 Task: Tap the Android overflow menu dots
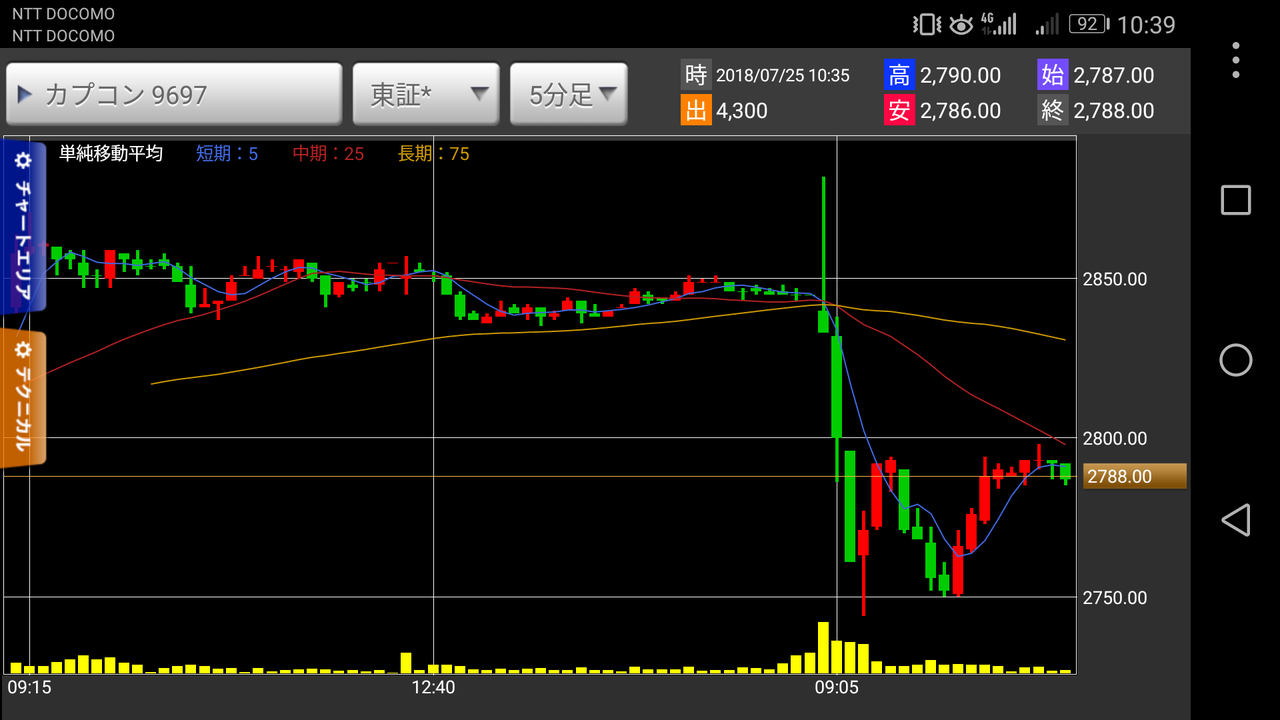[x=1236, y=60]
